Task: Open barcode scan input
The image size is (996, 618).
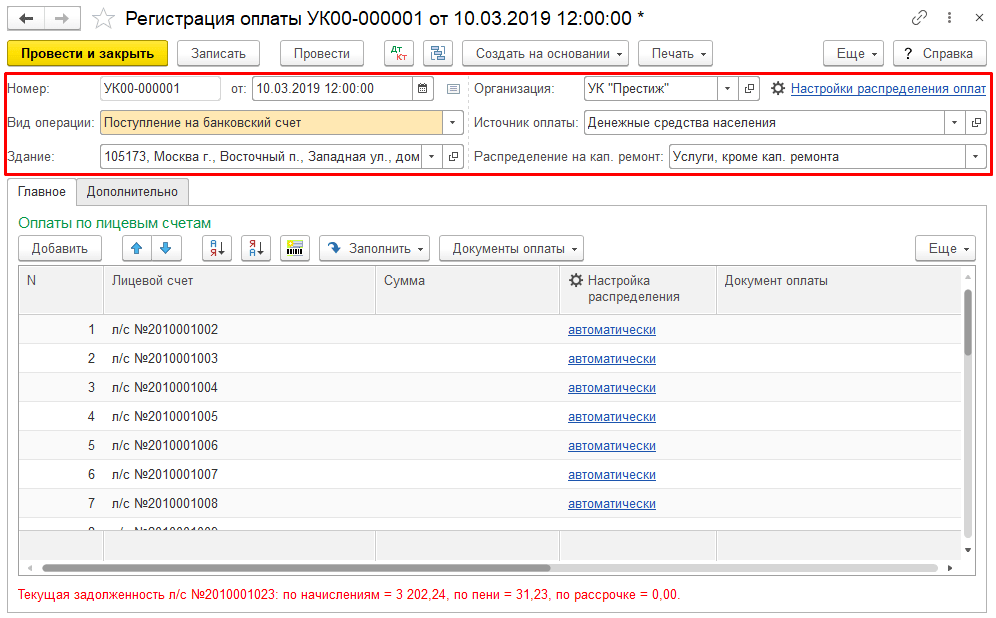Action: [x=295, y=248]
